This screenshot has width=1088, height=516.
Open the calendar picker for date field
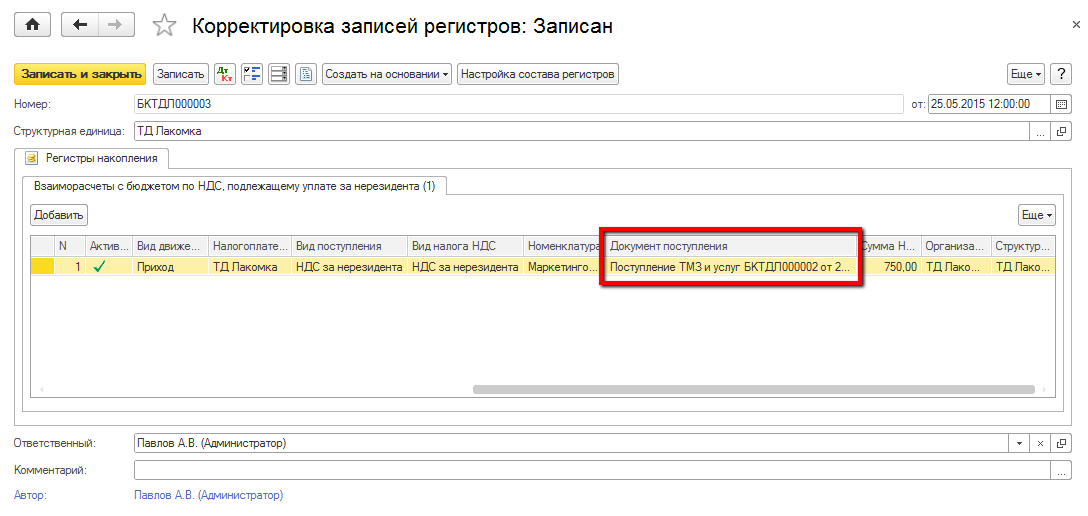pyautogui.click(x=1061, y=104)
